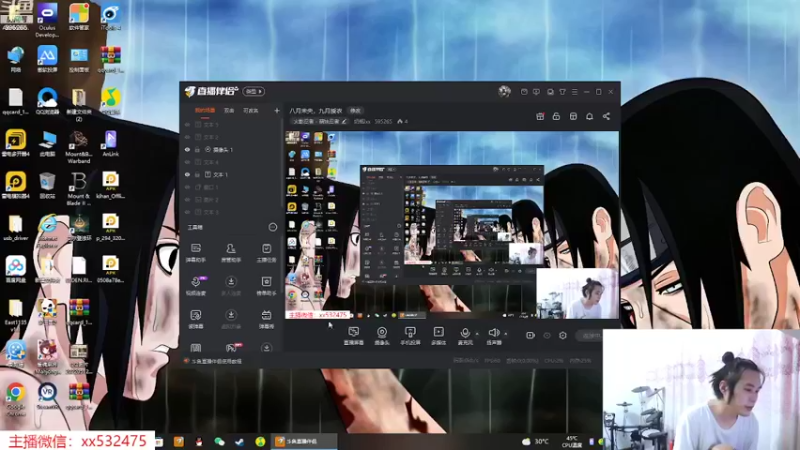800x450 pixels.
Task: Open the phone screen casting tool
Action: (x=410, y=336)
